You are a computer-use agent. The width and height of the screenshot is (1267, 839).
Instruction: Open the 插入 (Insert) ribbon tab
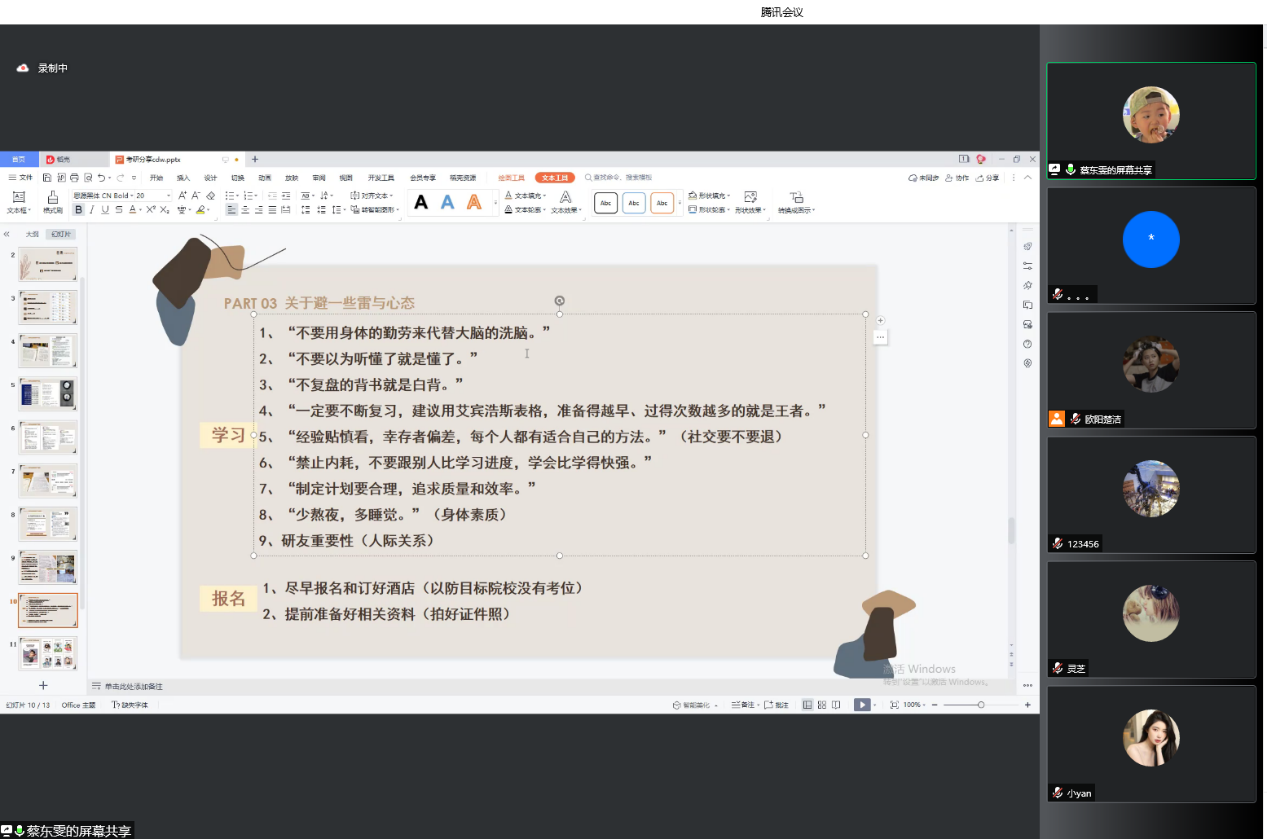pyautogui.click(x=183, y=177)
